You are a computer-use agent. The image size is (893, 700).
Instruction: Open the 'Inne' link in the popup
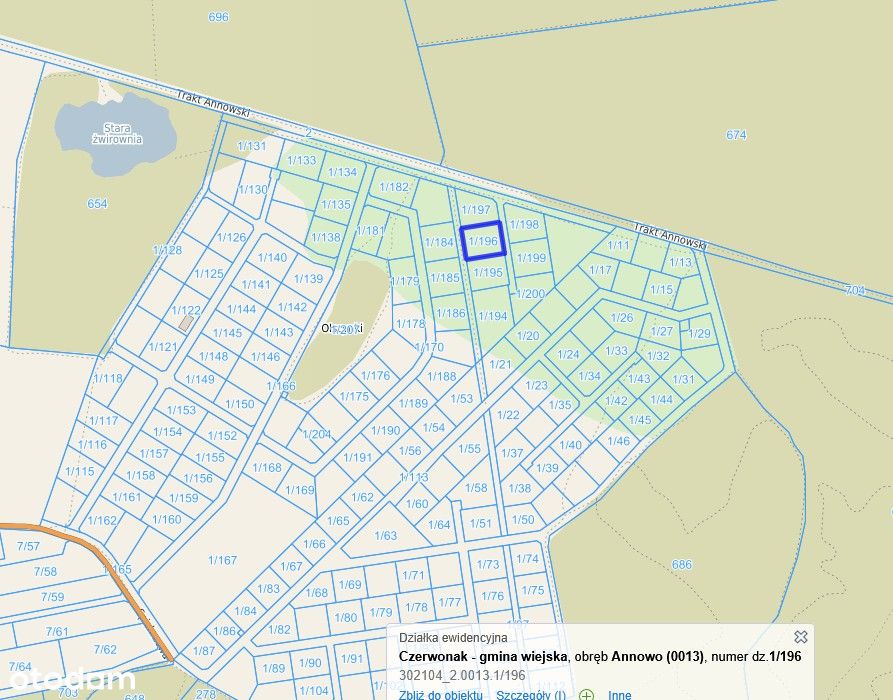click(x=620, y=695)
